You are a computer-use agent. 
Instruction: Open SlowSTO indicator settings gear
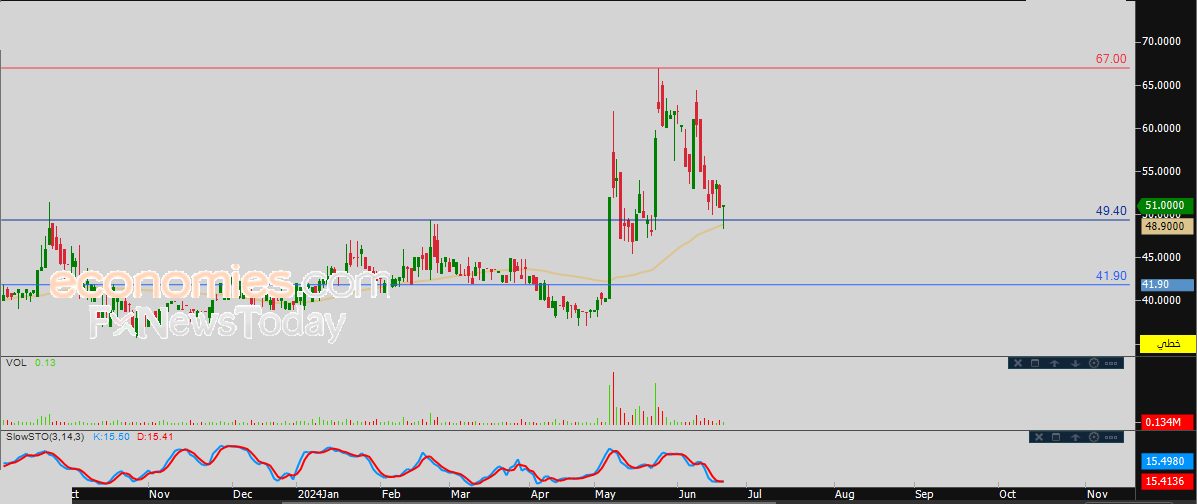click(1093, 437)
